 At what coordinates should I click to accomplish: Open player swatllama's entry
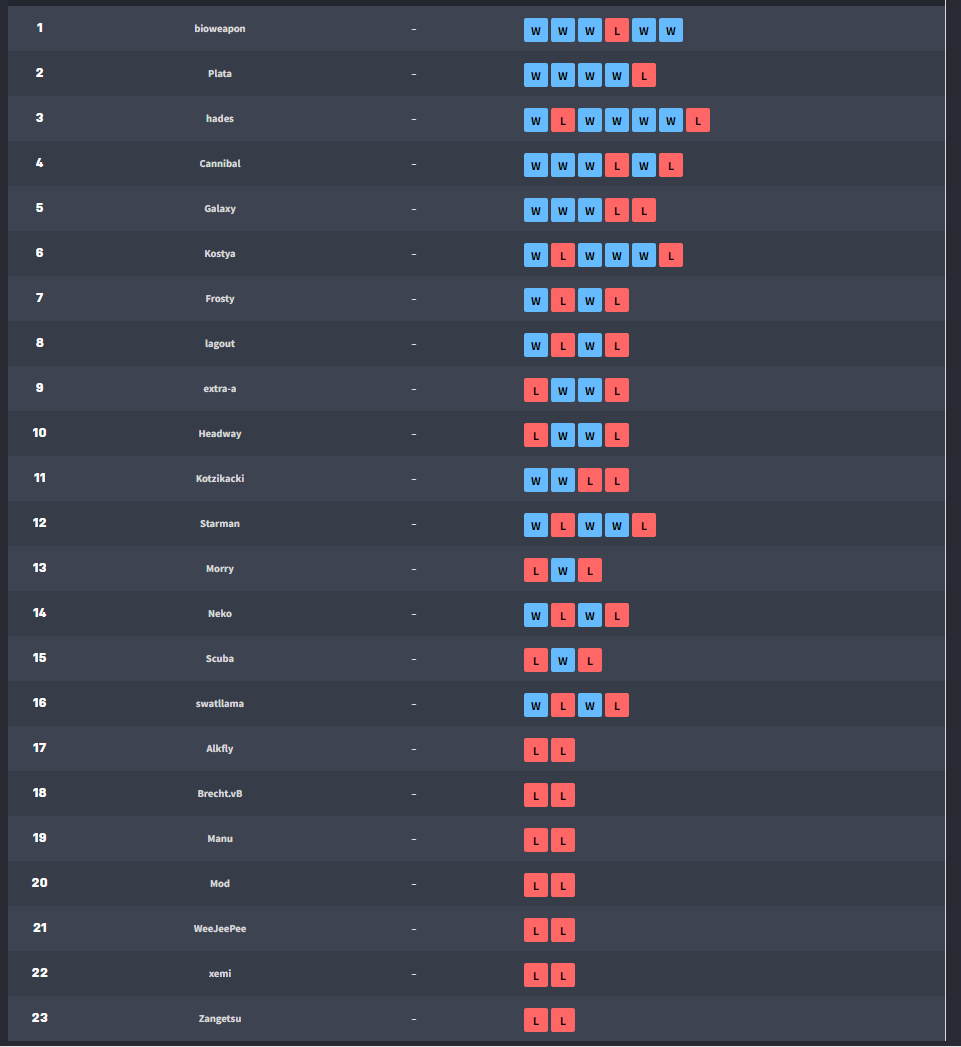click(220, 703)
